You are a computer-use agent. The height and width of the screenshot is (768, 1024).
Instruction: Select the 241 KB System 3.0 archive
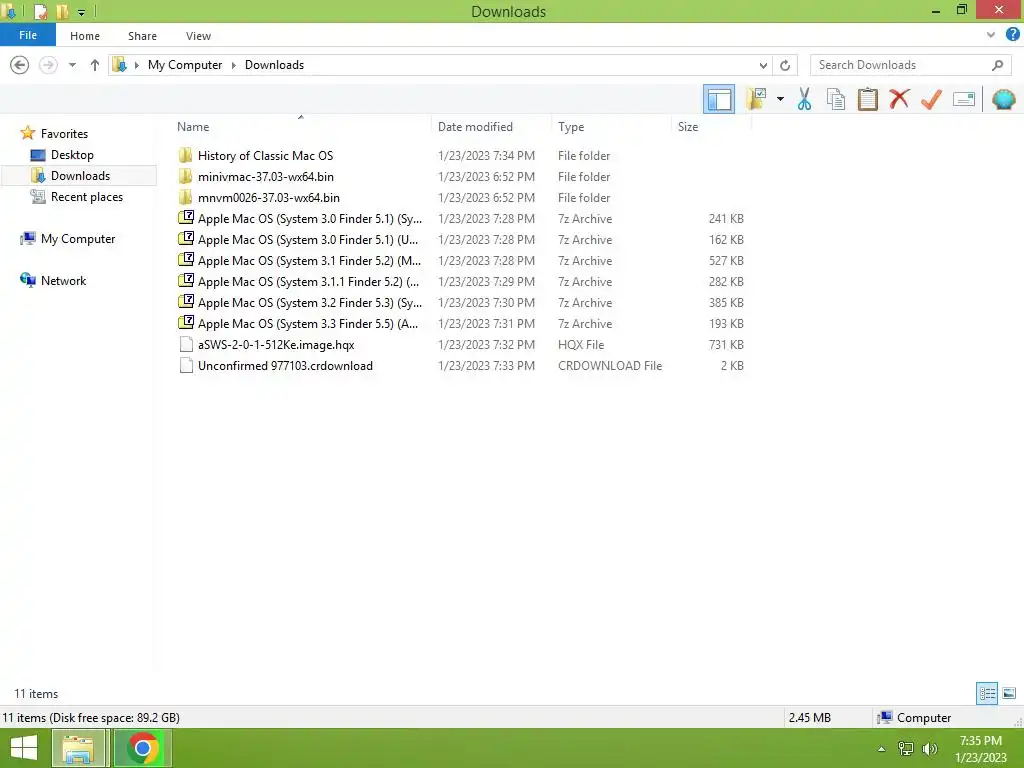(x=310, y=218)
